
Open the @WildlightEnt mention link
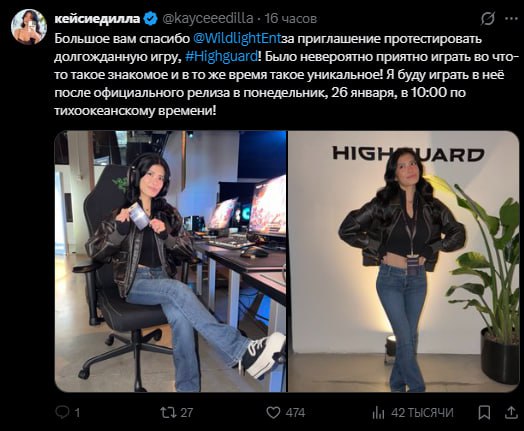237,39
